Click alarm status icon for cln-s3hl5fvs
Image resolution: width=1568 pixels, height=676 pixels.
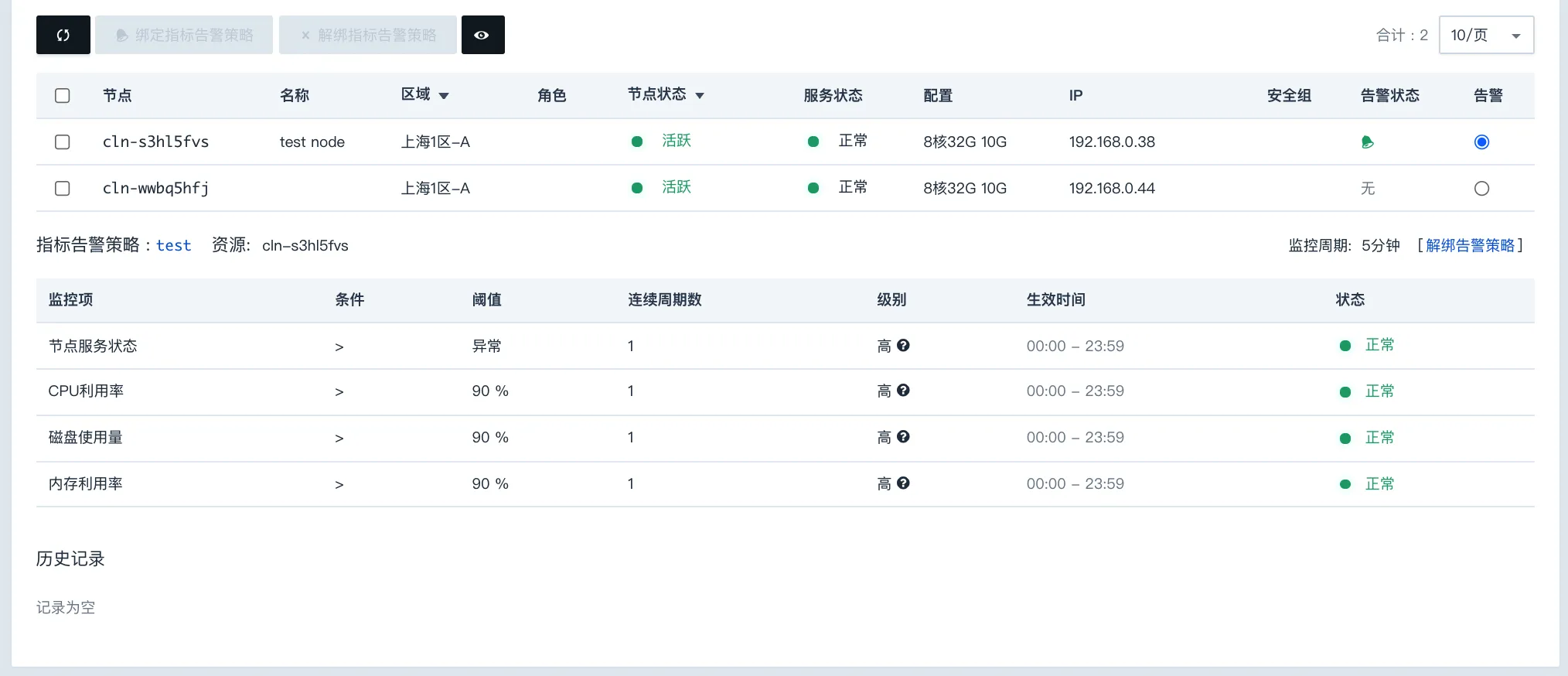pos(1367,142)
